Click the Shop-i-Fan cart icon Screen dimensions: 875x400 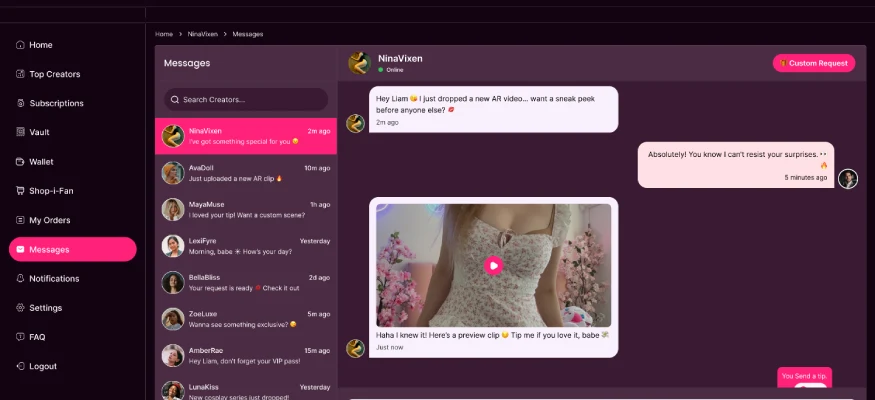20,191
